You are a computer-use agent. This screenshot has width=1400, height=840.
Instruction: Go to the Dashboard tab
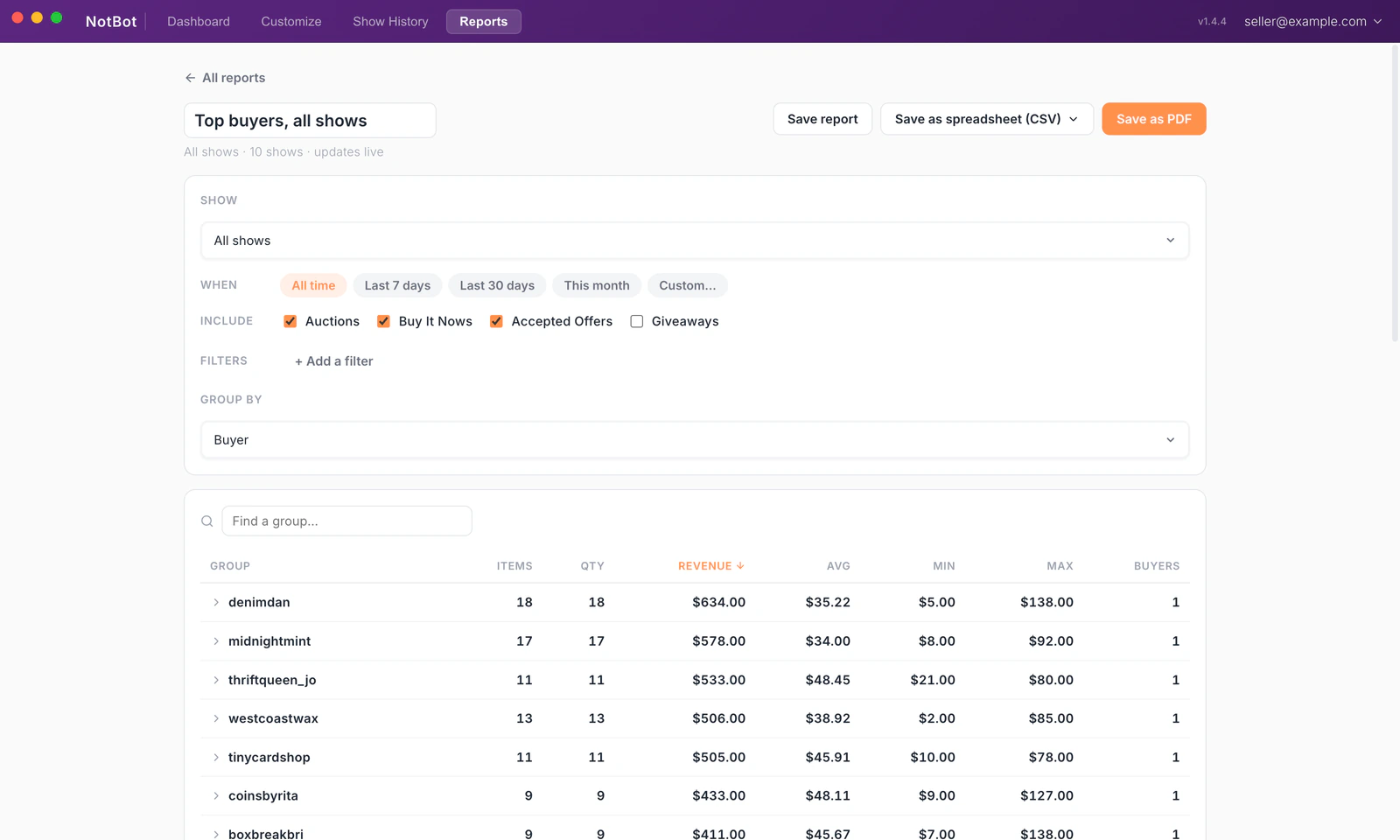tap(199, 21)
